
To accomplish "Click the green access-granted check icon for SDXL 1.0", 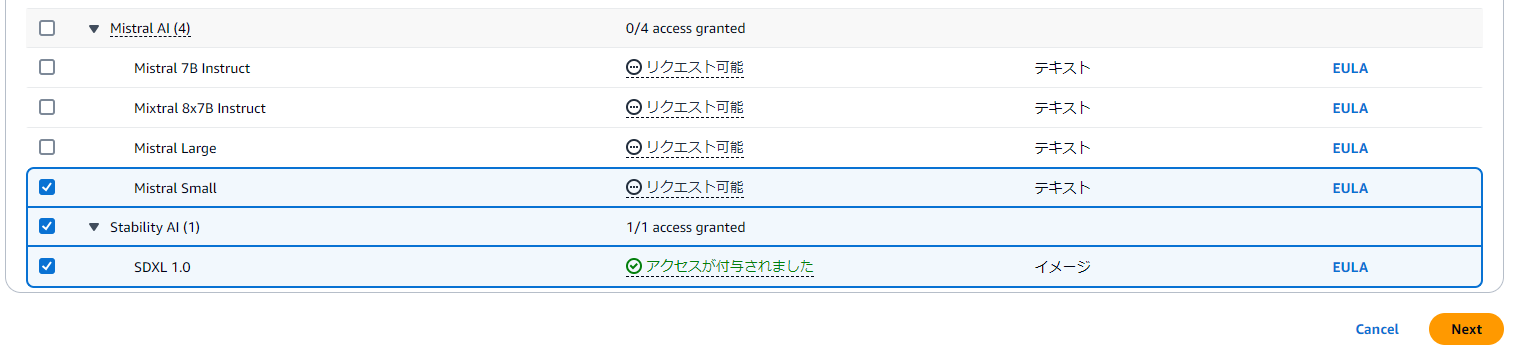I will [633, 266].
